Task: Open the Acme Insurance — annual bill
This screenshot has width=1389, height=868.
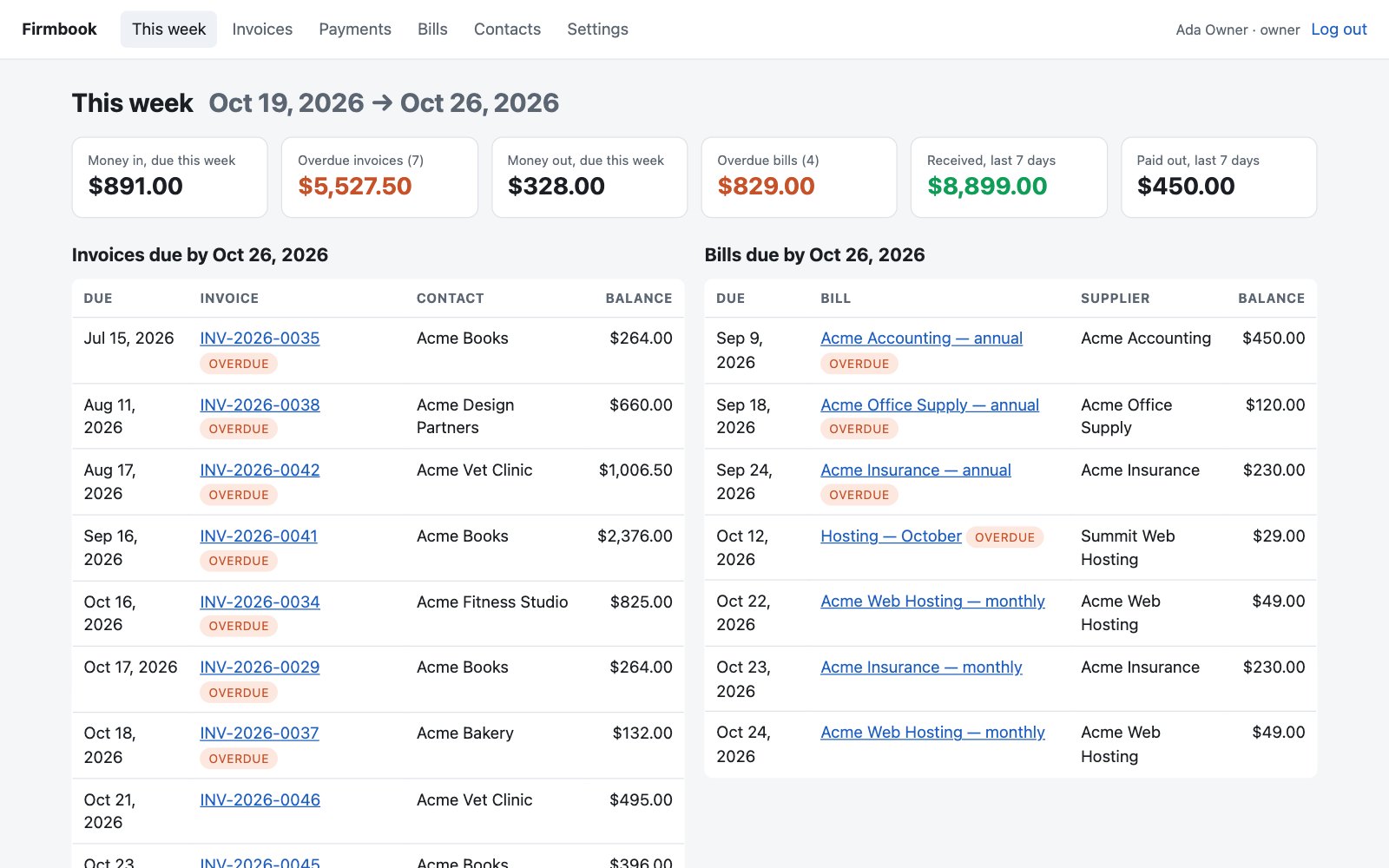Action: coord(916,470)
